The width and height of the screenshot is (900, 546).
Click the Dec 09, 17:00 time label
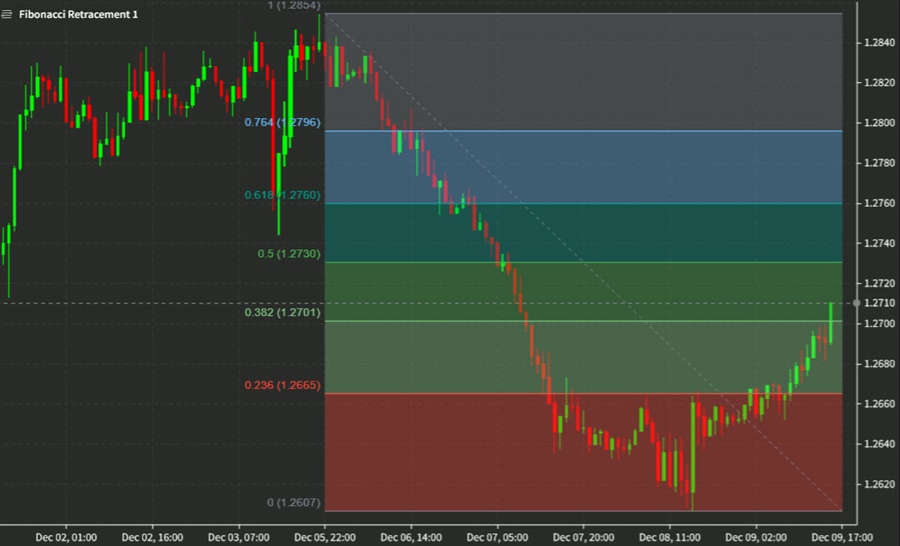point(841,538)
